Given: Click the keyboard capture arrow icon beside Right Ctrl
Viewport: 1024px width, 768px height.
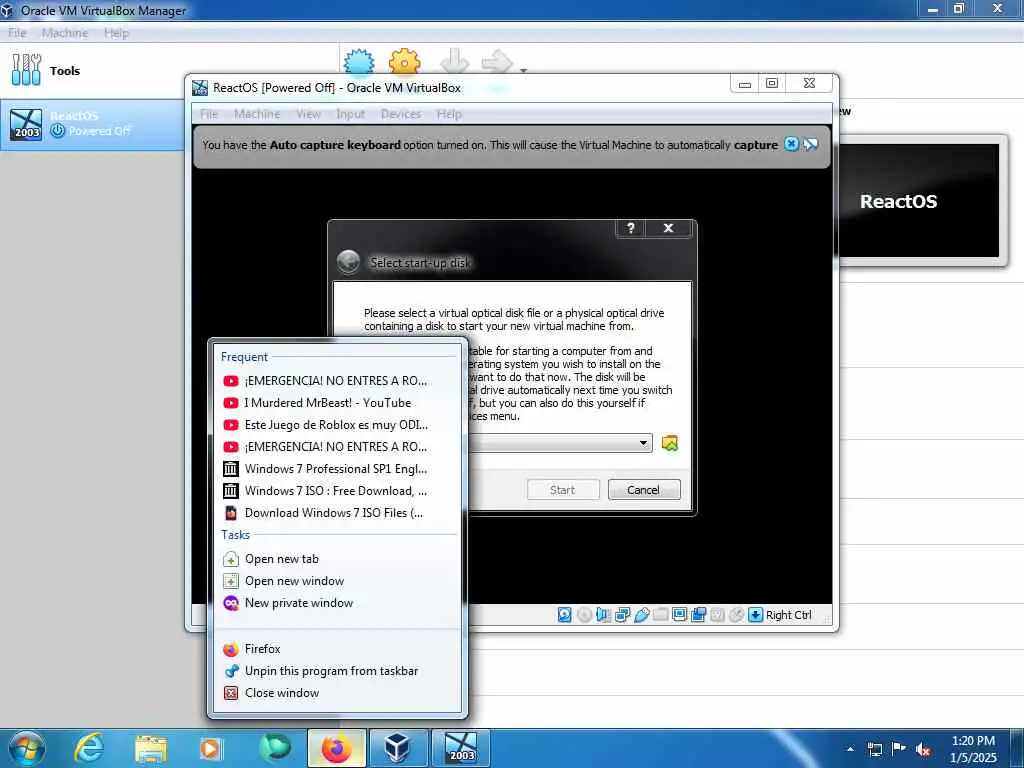Looking at the screenshot, I should click(755, 615).
